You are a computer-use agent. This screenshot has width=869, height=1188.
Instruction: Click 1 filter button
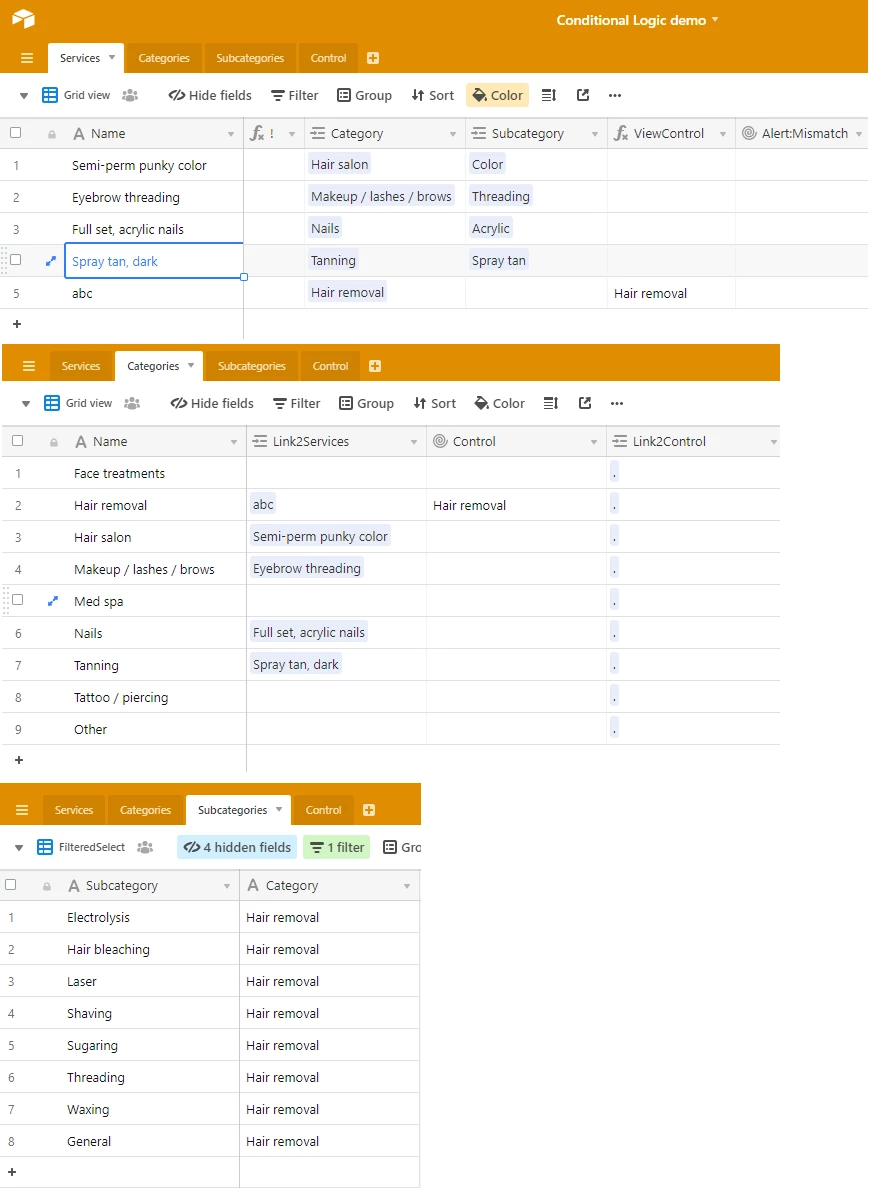pos(337,847)
